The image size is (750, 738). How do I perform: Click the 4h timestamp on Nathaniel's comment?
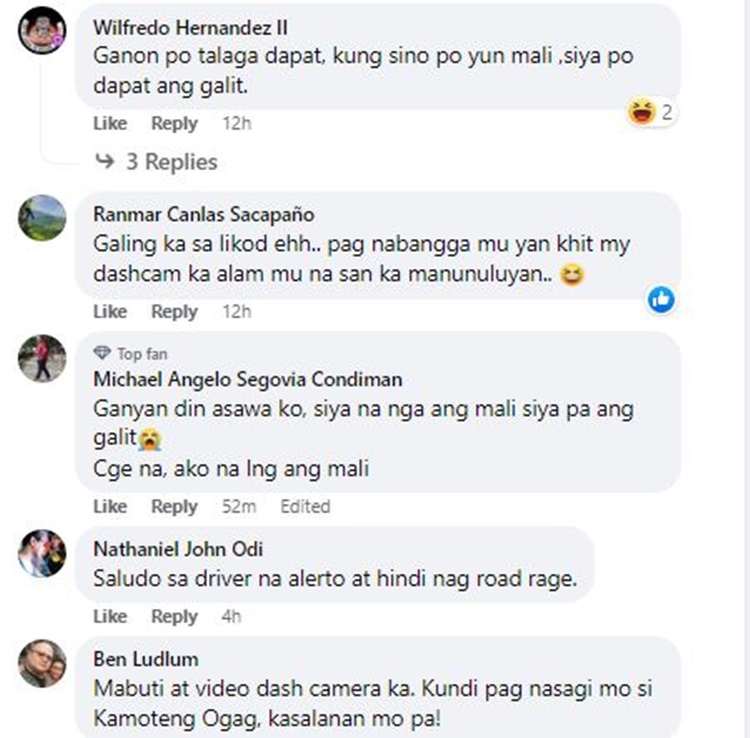click(x=231, y=617)
